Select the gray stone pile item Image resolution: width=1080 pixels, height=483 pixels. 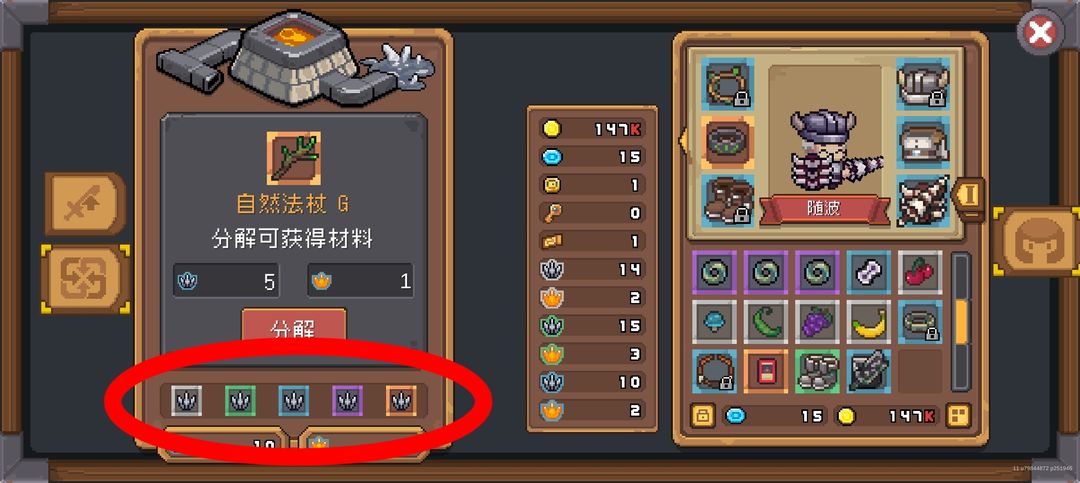[817, 371]
